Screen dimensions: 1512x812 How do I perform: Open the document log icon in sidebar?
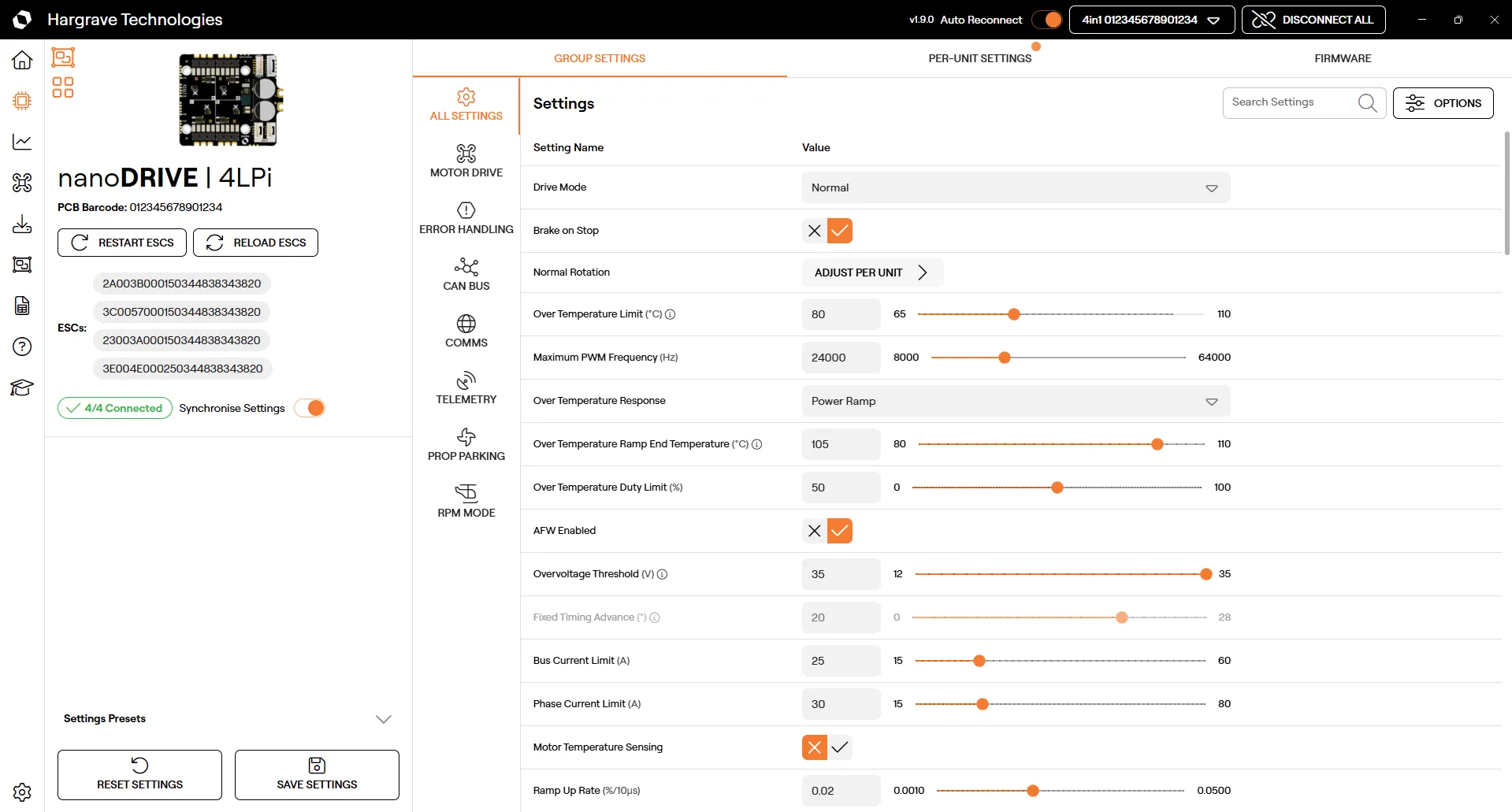pos(22,306)
